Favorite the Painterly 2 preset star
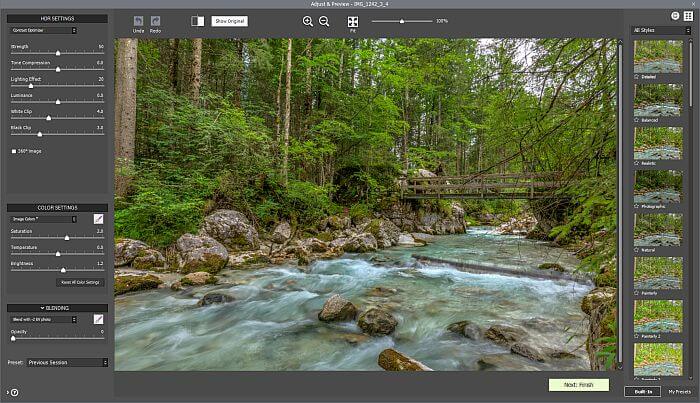 point(637,336)
